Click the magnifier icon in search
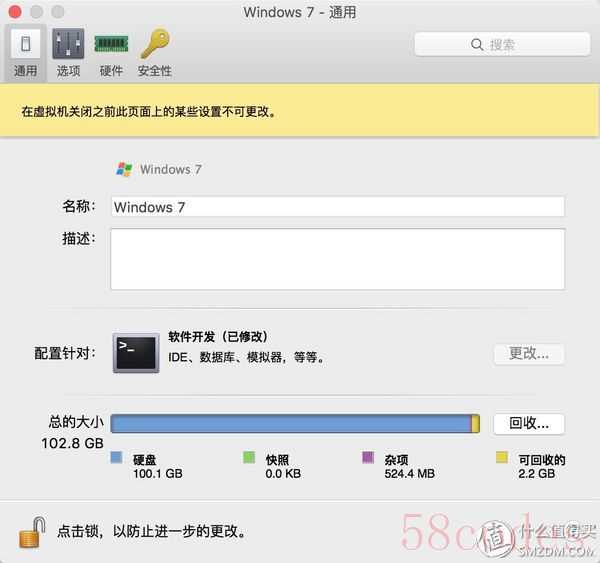This screenshot has width=600, height=563. coord(477,44)
